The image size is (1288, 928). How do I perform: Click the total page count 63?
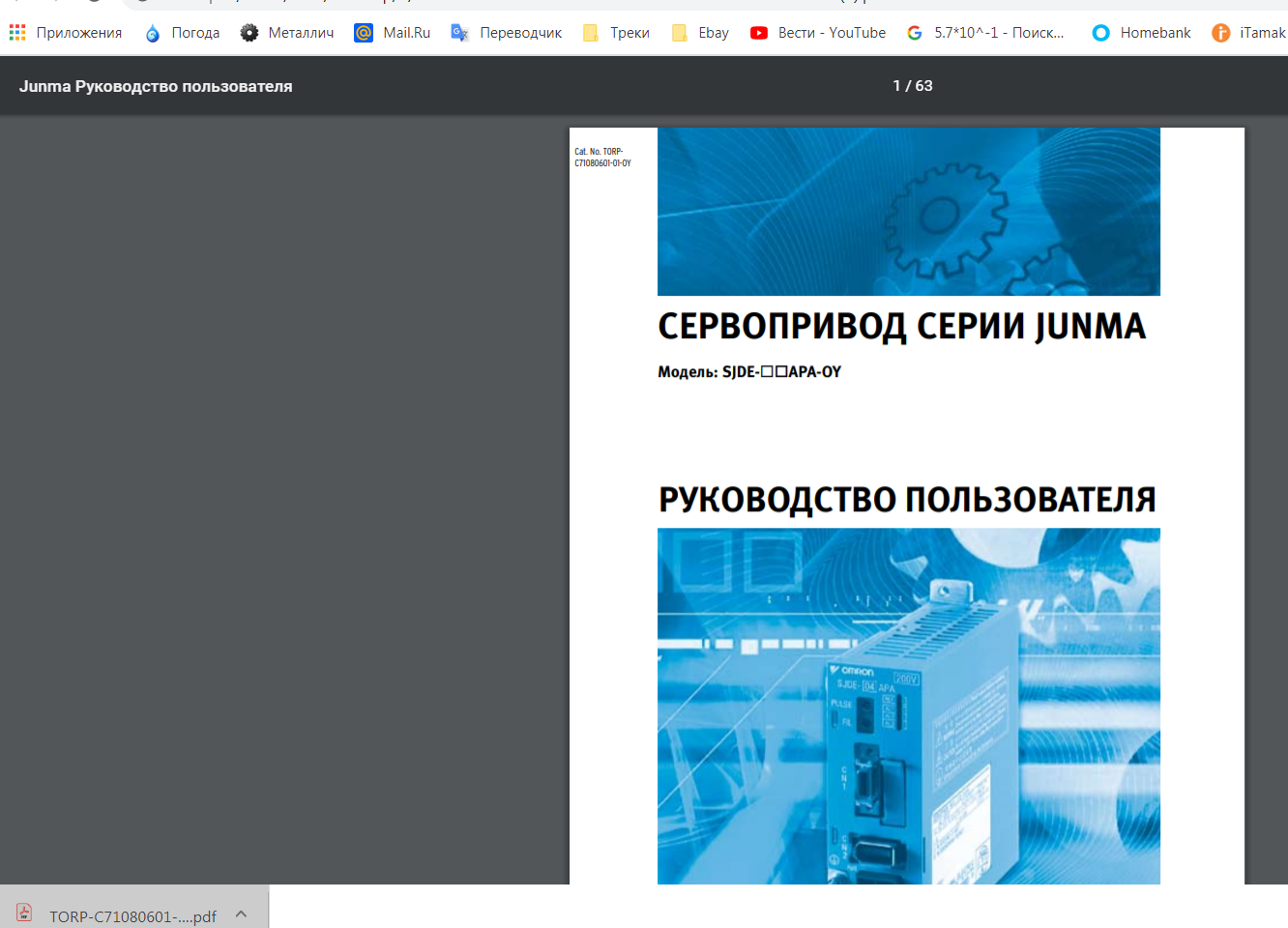tap(924, 86)
